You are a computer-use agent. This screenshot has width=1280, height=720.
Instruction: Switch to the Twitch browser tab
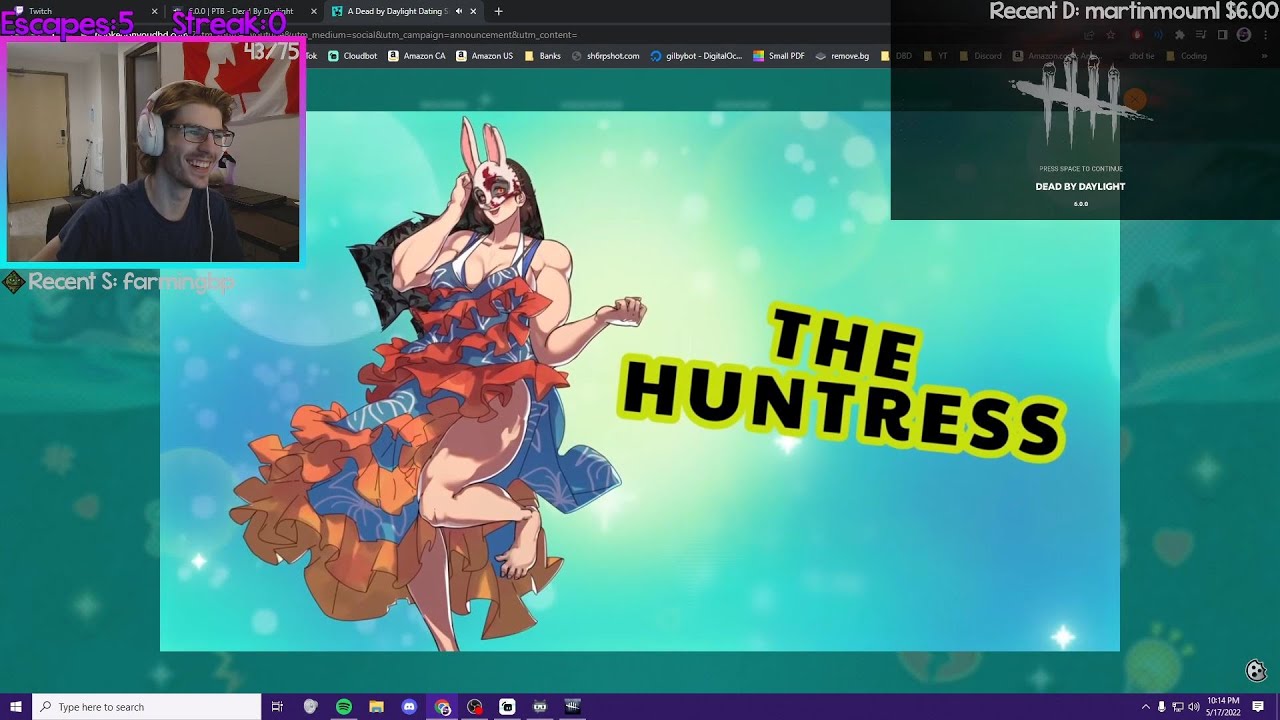point(85,11)
